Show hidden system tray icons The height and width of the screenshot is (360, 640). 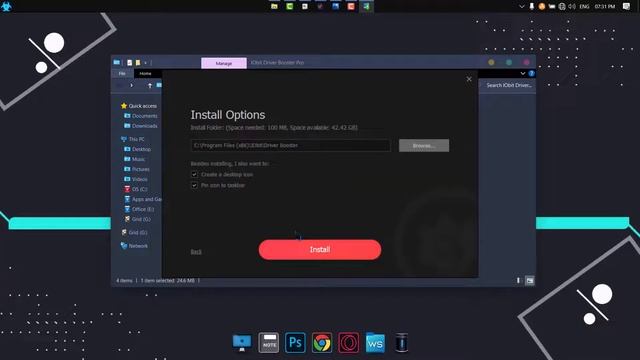click(522, 6)
